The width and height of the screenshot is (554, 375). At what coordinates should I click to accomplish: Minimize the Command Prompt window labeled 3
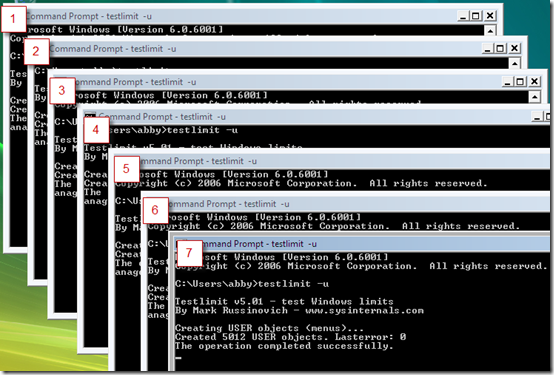[x=508, y=82]
